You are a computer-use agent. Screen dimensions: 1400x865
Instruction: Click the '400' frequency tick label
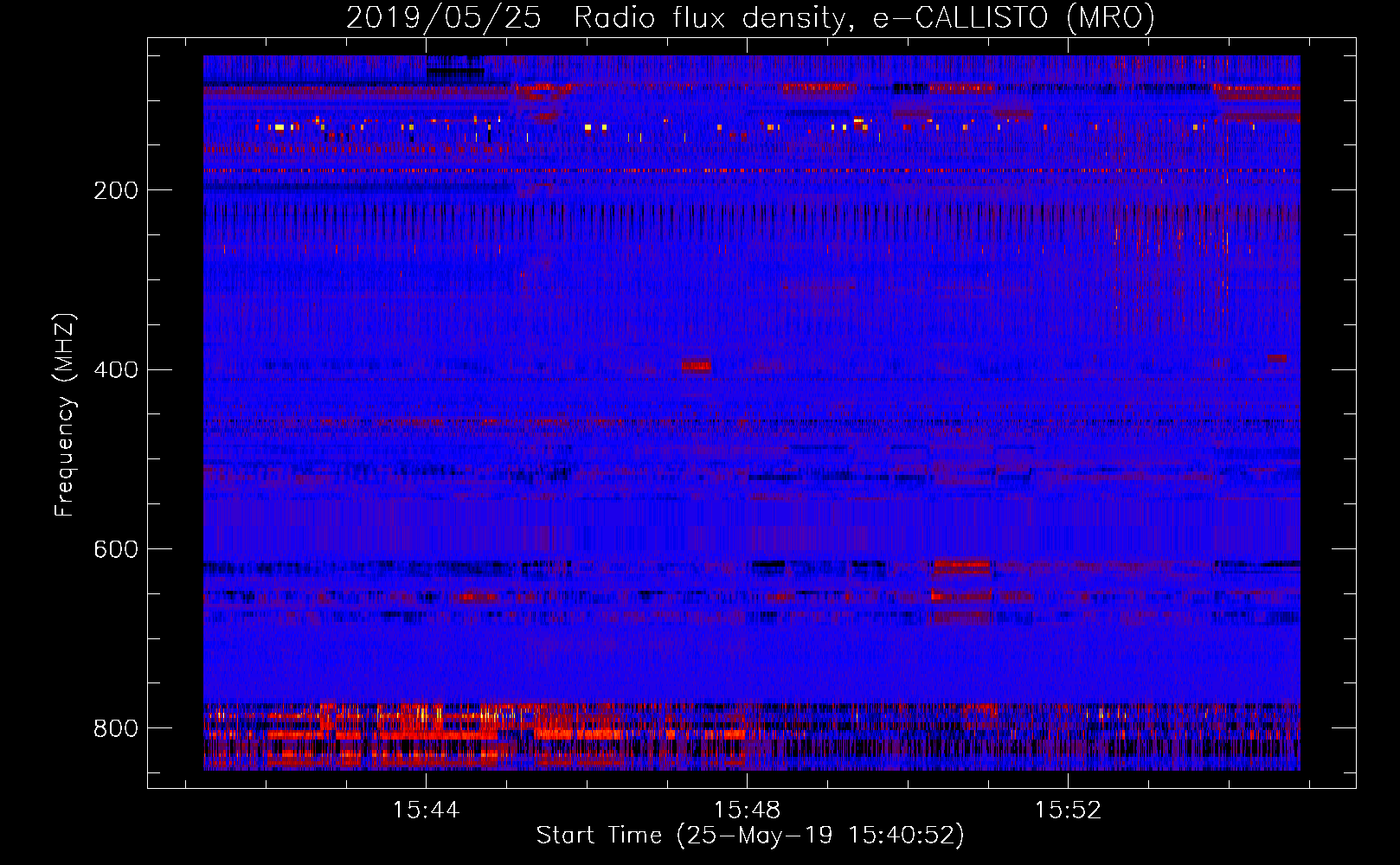(x=116, y=370)
